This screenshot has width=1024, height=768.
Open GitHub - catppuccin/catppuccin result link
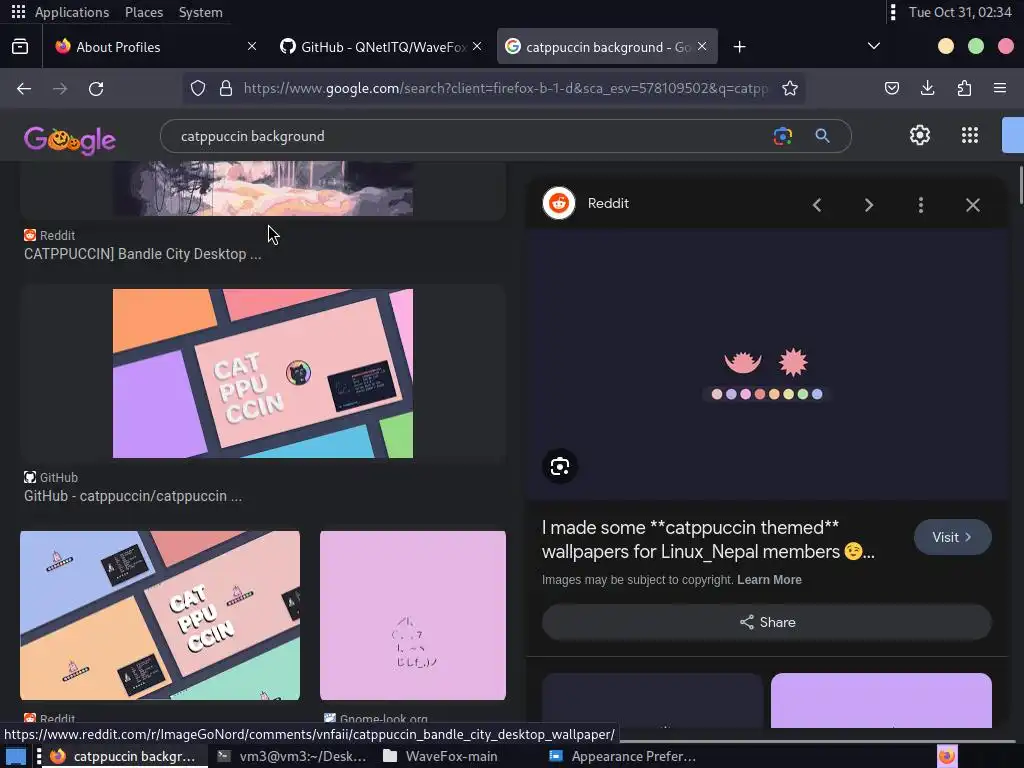tap(133, 496)
